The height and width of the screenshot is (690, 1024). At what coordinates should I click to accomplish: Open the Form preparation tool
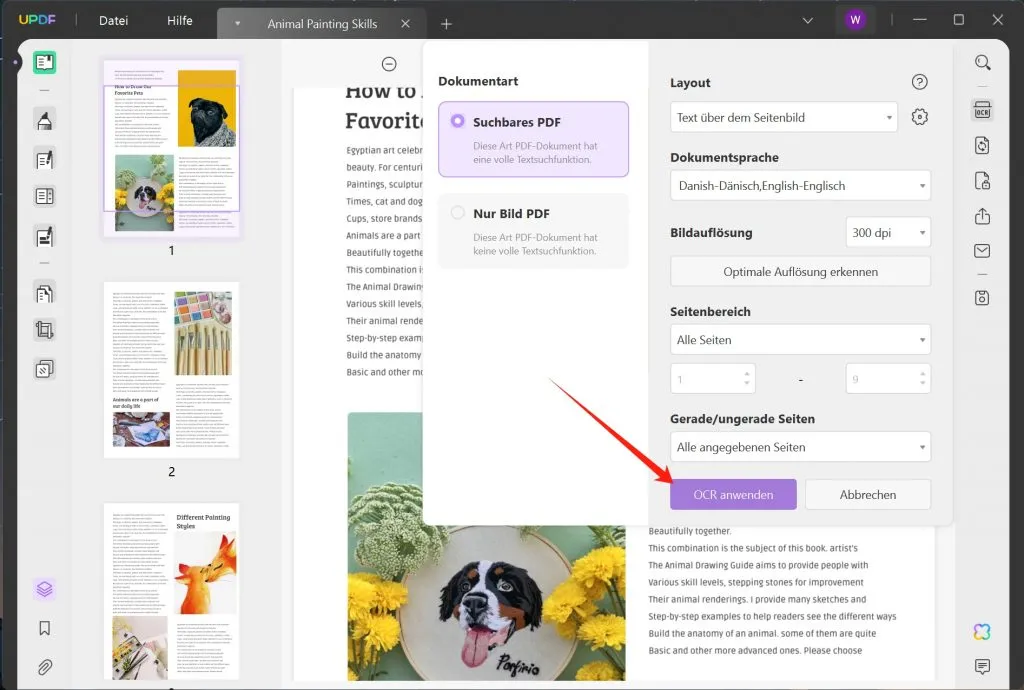[x=44, y=196]
